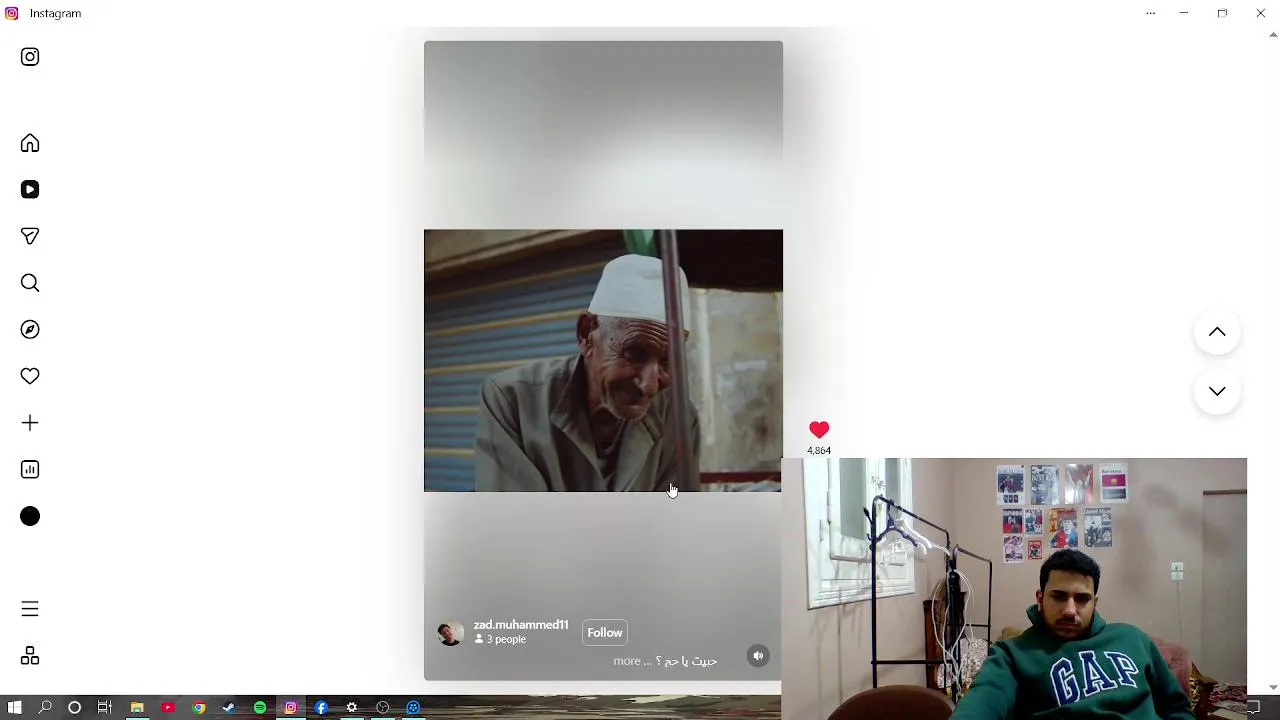Go to the next reel

point(1217,391)
